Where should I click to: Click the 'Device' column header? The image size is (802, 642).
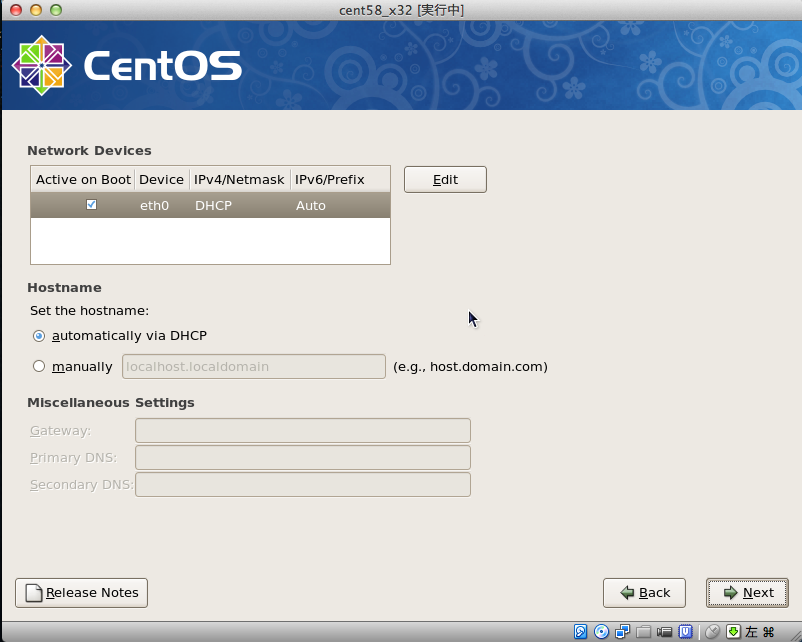click(x=162, y=180)
